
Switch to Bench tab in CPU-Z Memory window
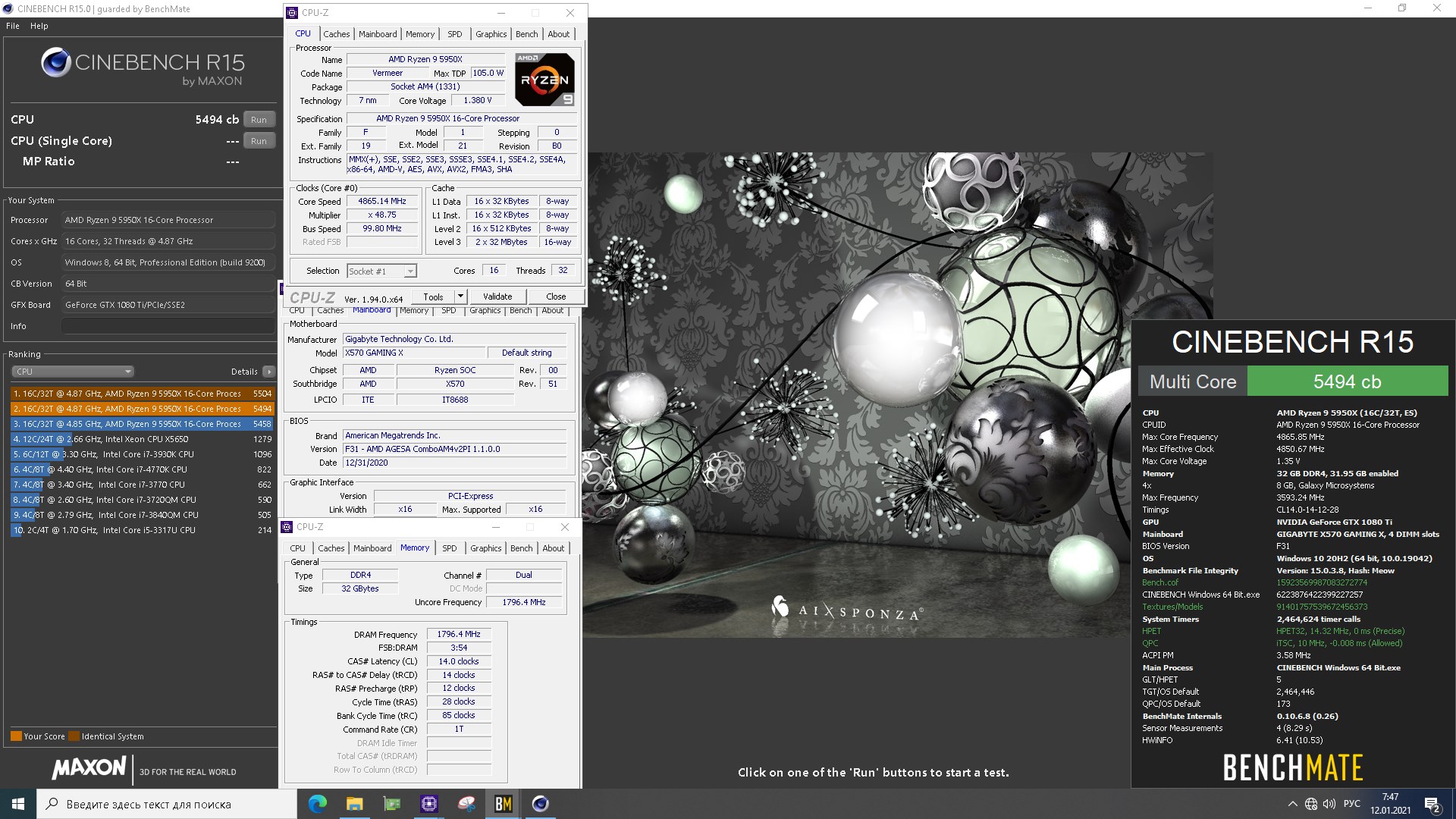(x=522, y=548)
